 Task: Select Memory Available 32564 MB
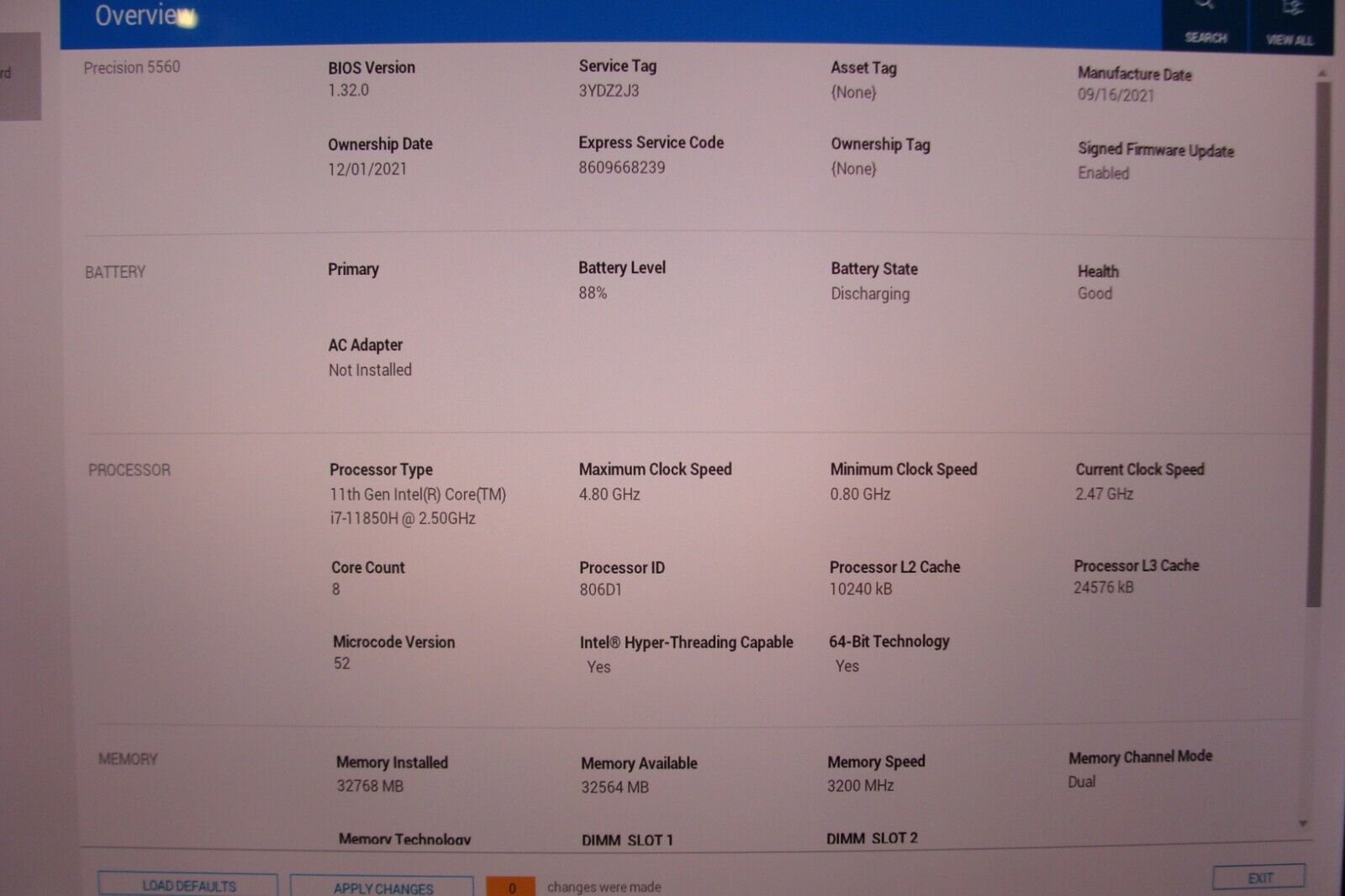614,788
